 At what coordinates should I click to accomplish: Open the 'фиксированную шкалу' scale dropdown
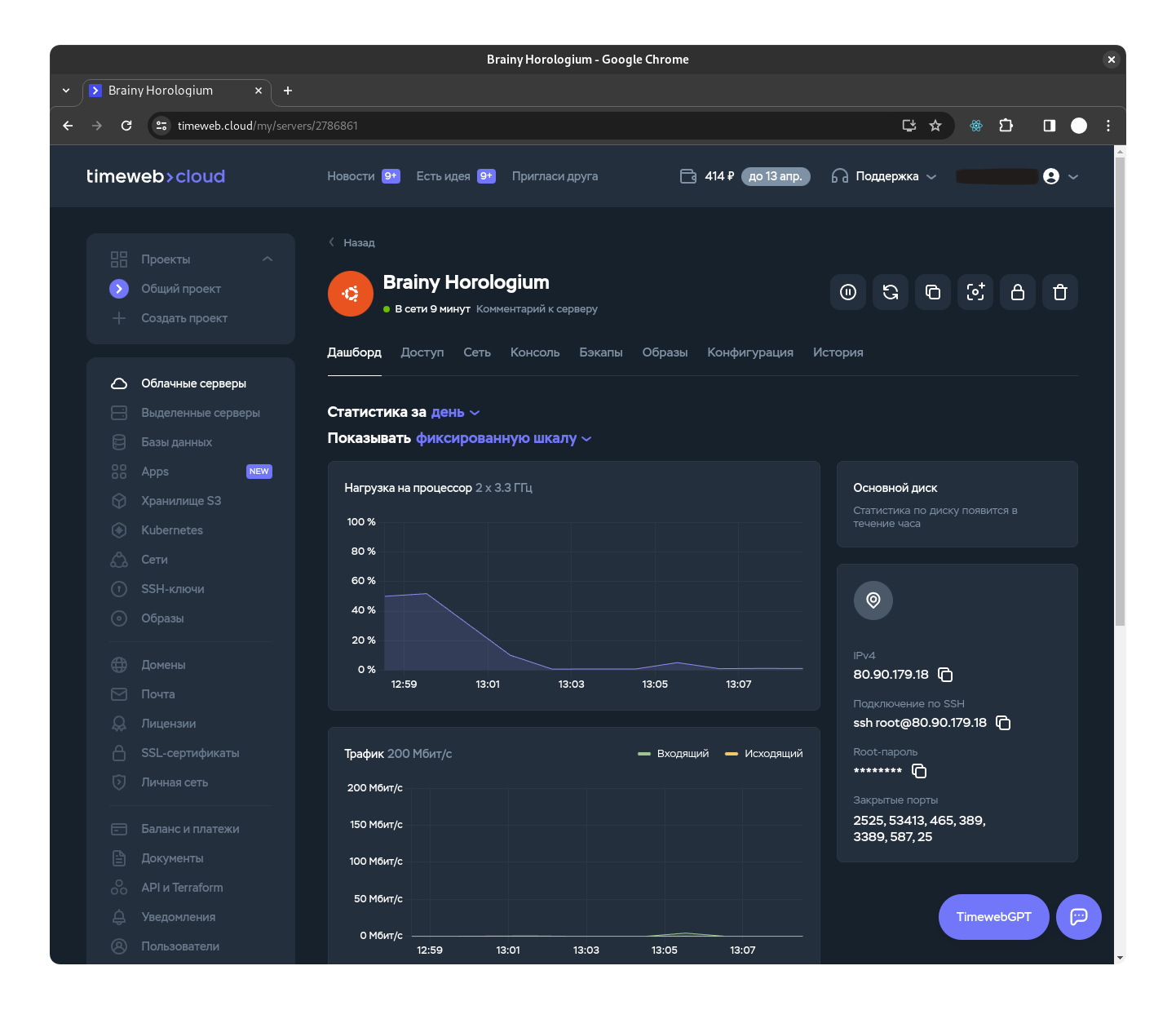[503, 439]
